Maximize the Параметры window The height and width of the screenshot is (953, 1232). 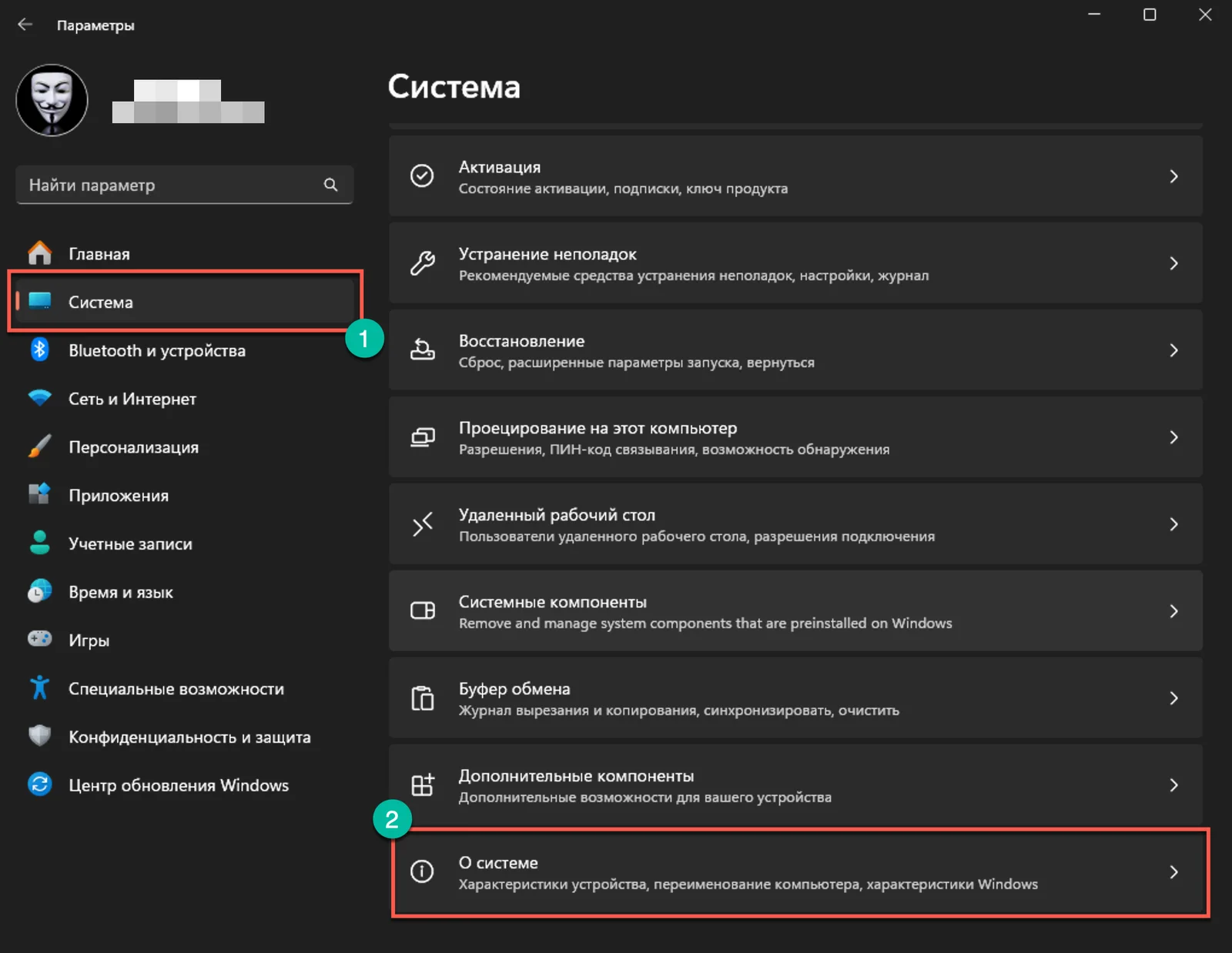coord(1150,15)
